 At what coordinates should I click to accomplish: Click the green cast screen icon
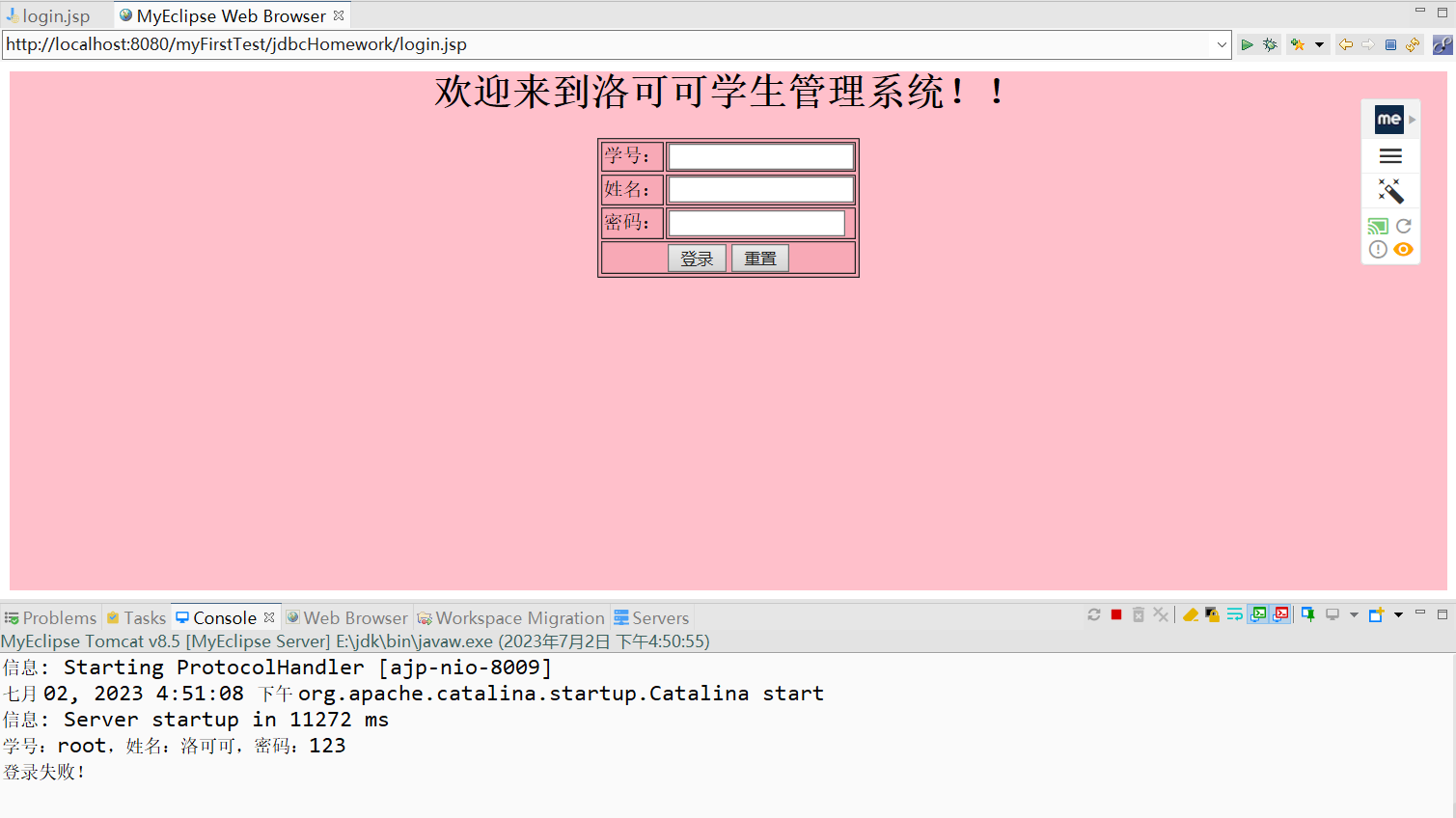[x=1378, y=227]
